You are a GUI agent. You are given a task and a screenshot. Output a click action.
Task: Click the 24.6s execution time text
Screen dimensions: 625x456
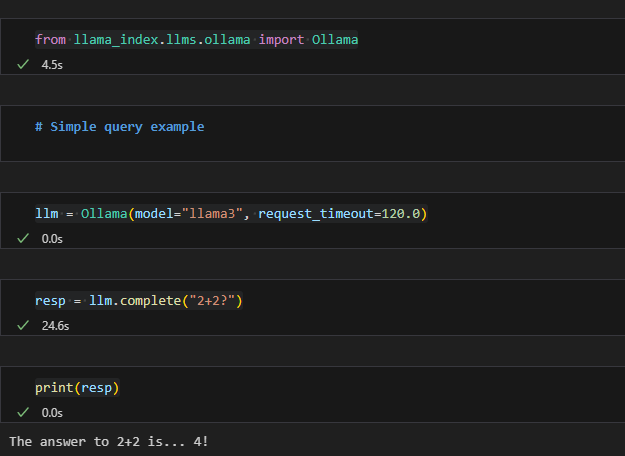pos(55,326)
